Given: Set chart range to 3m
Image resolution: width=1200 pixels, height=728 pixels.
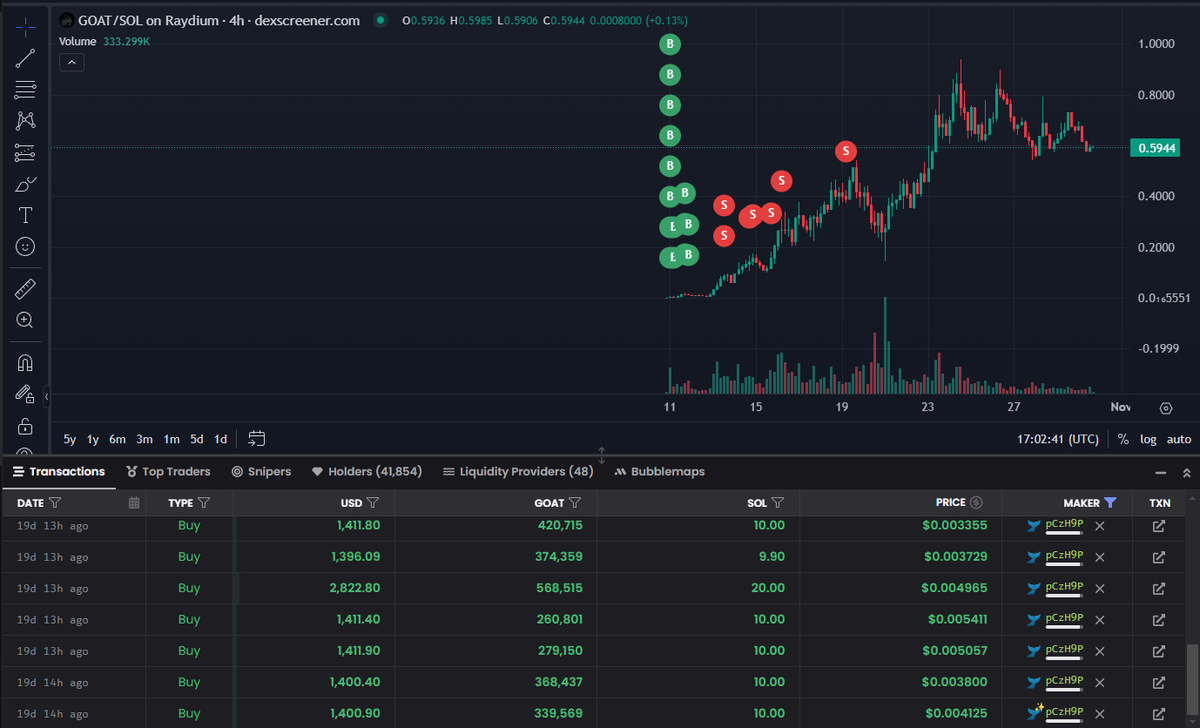Looking at the screenshot, I should click(x=144, y=439).
